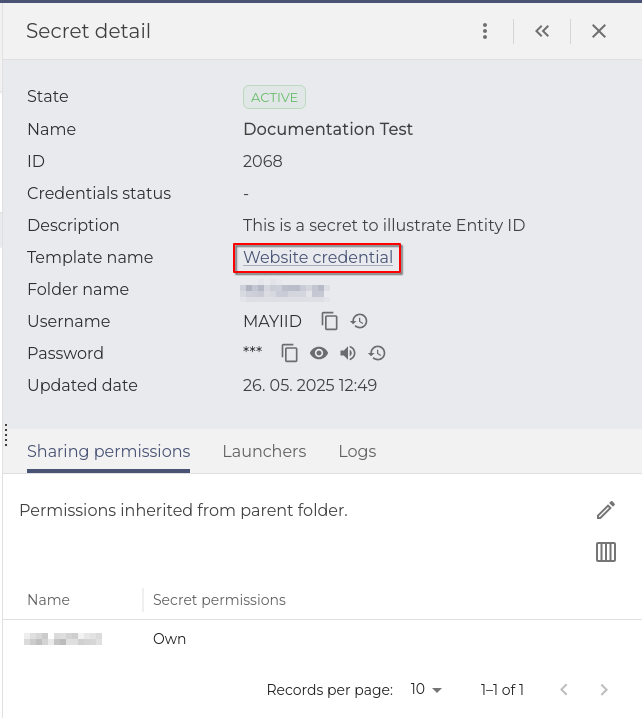
Task: Click the Secret permissions column header
Action: tap(219, 600)
